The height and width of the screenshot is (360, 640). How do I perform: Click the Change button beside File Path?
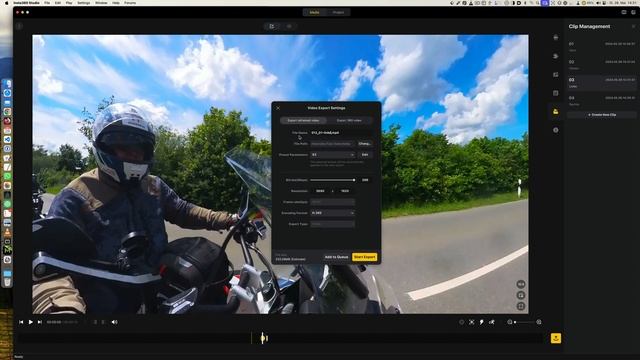[364, 144]
